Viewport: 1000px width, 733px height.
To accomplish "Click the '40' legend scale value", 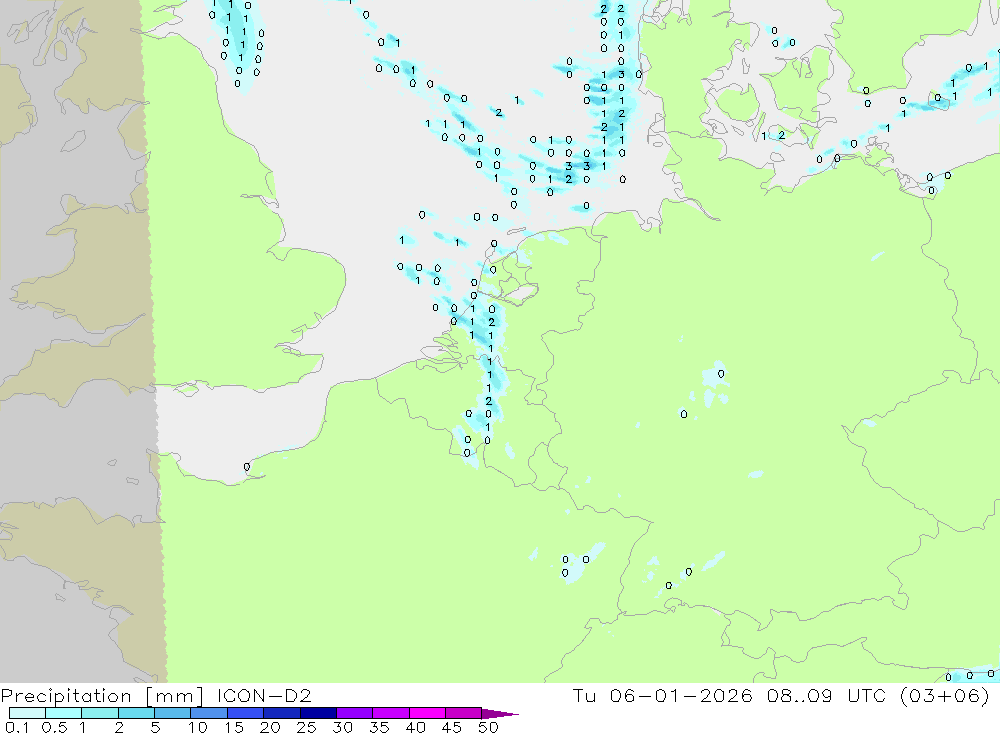I will tap(415, 727).
